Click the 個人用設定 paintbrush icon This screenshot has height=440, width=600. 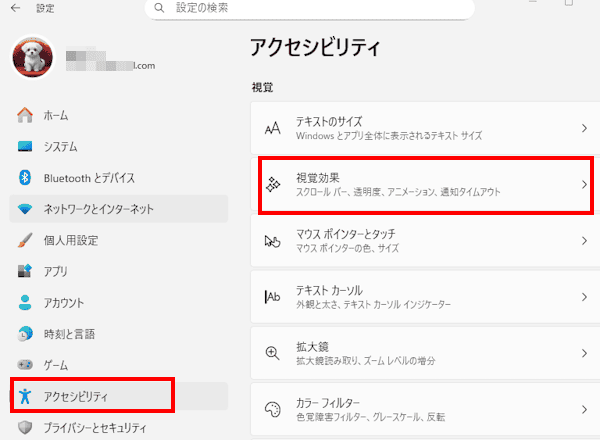point(25,240)
